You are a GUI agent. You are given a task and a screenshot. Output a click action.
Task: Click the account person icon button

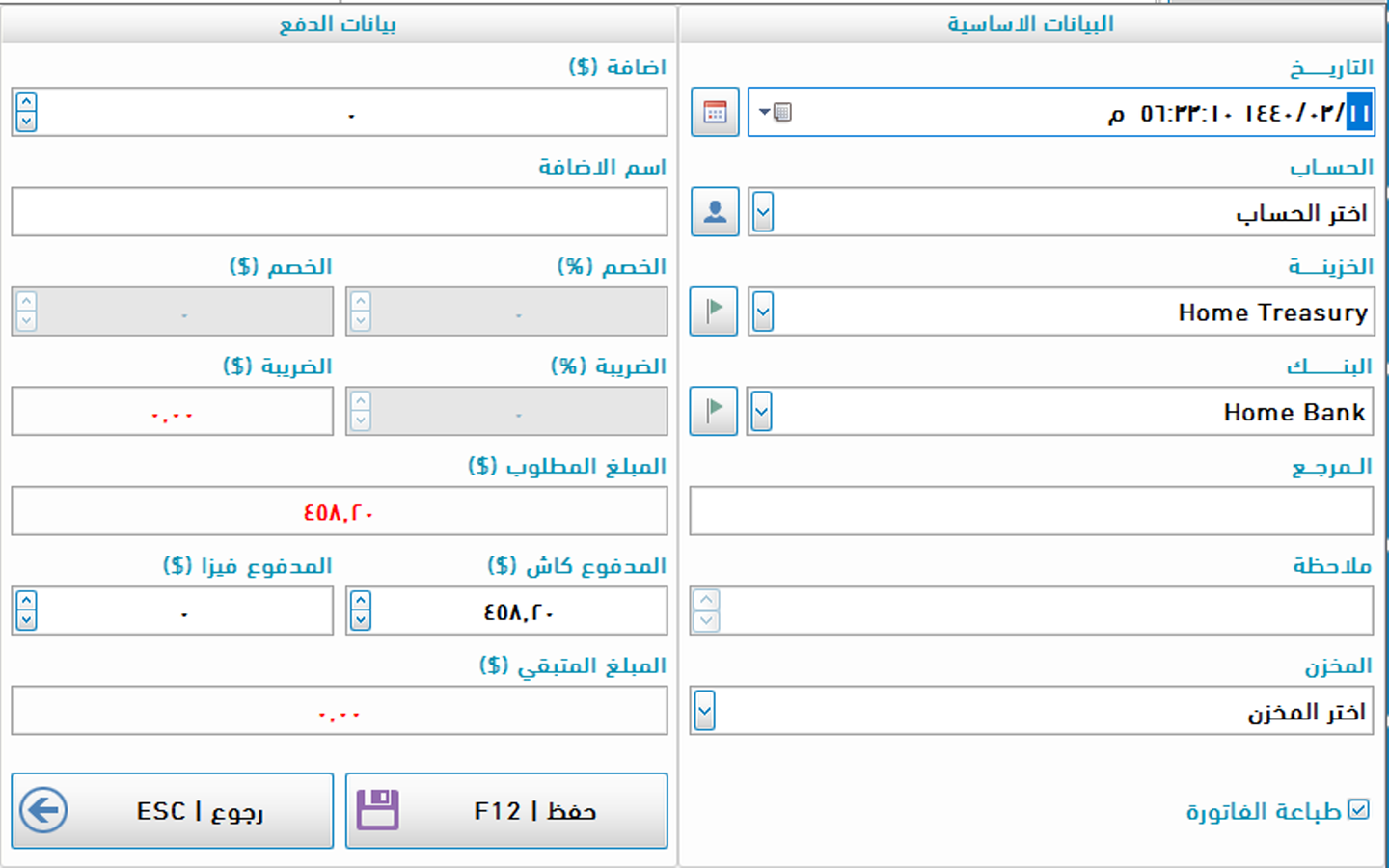(715, 211)
